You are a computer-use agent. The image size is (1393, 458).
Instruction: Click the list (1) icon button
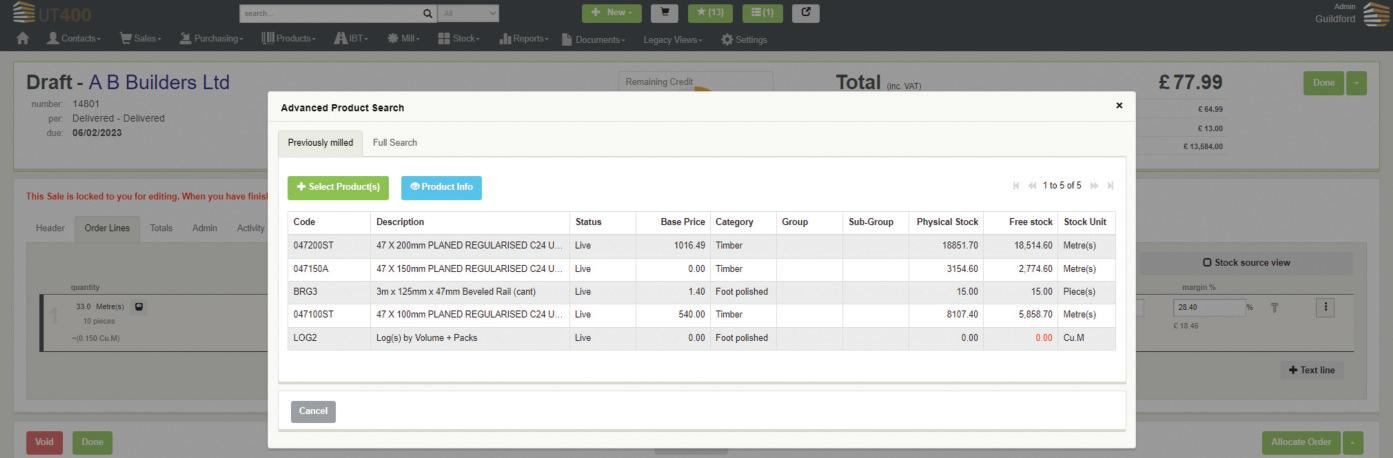[762, 13]
